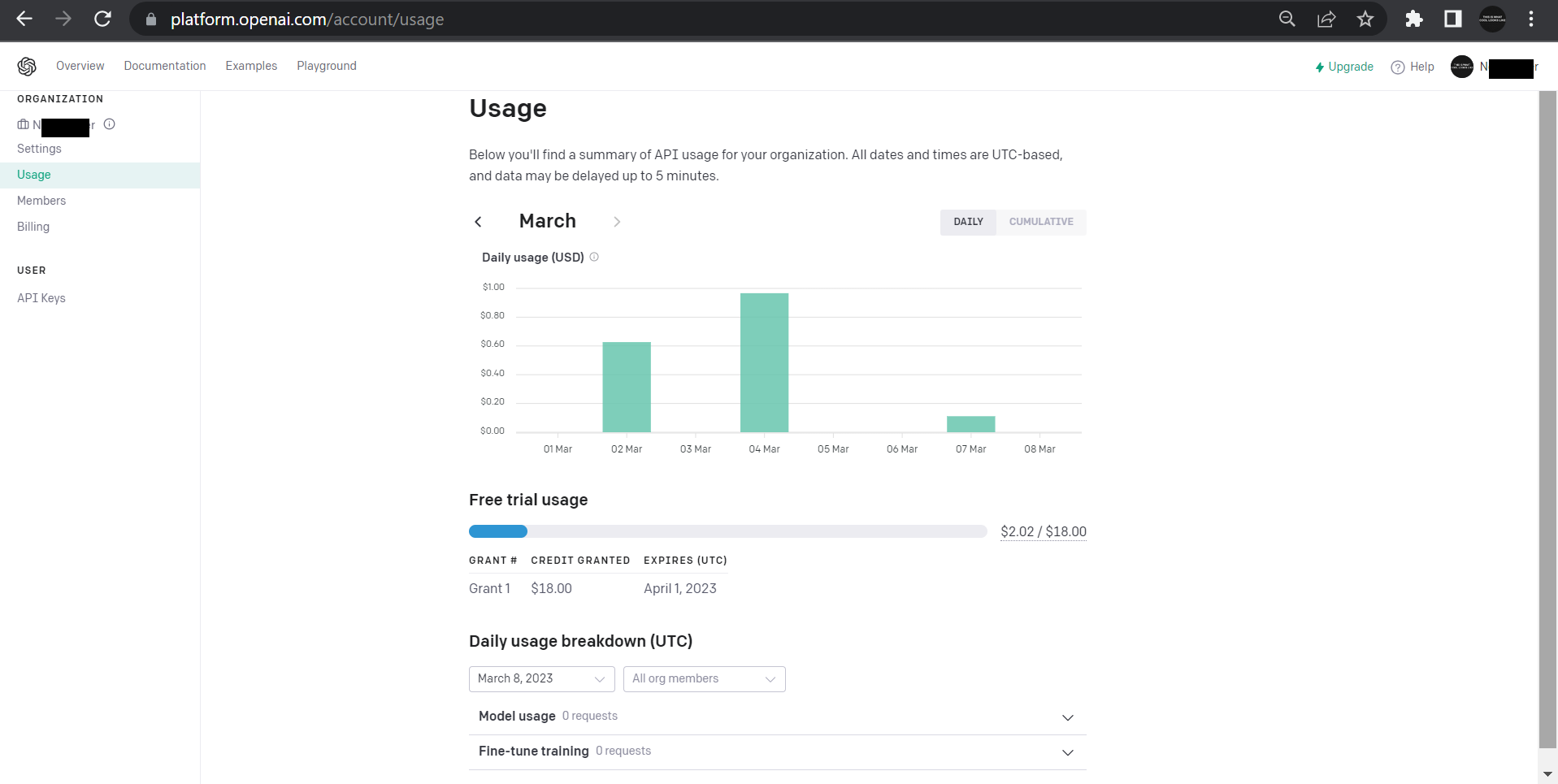Open the Help menu
Image resolution: width=1558 pixels, height=784 pixels.
1413,67
